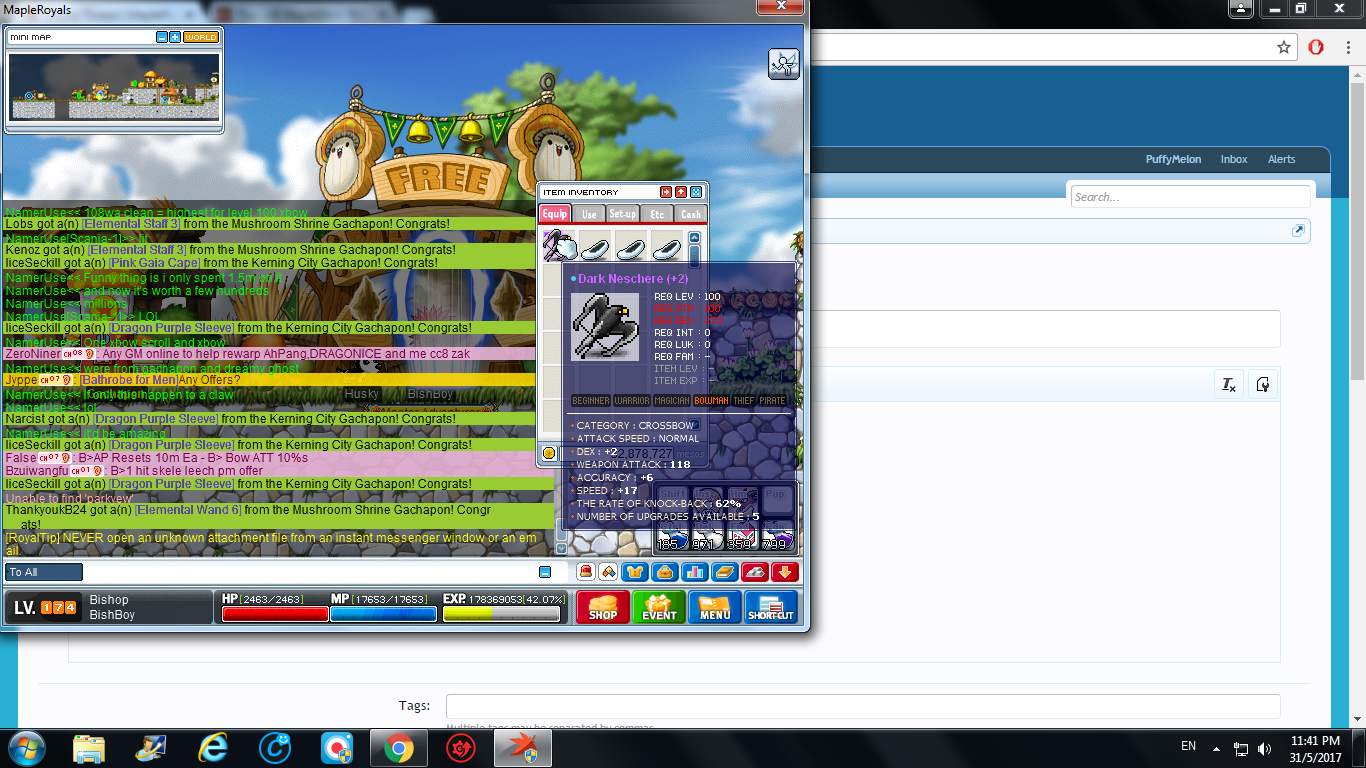Switch to the Equip inventory tab

pyautogui.click(x=555, y=214)
